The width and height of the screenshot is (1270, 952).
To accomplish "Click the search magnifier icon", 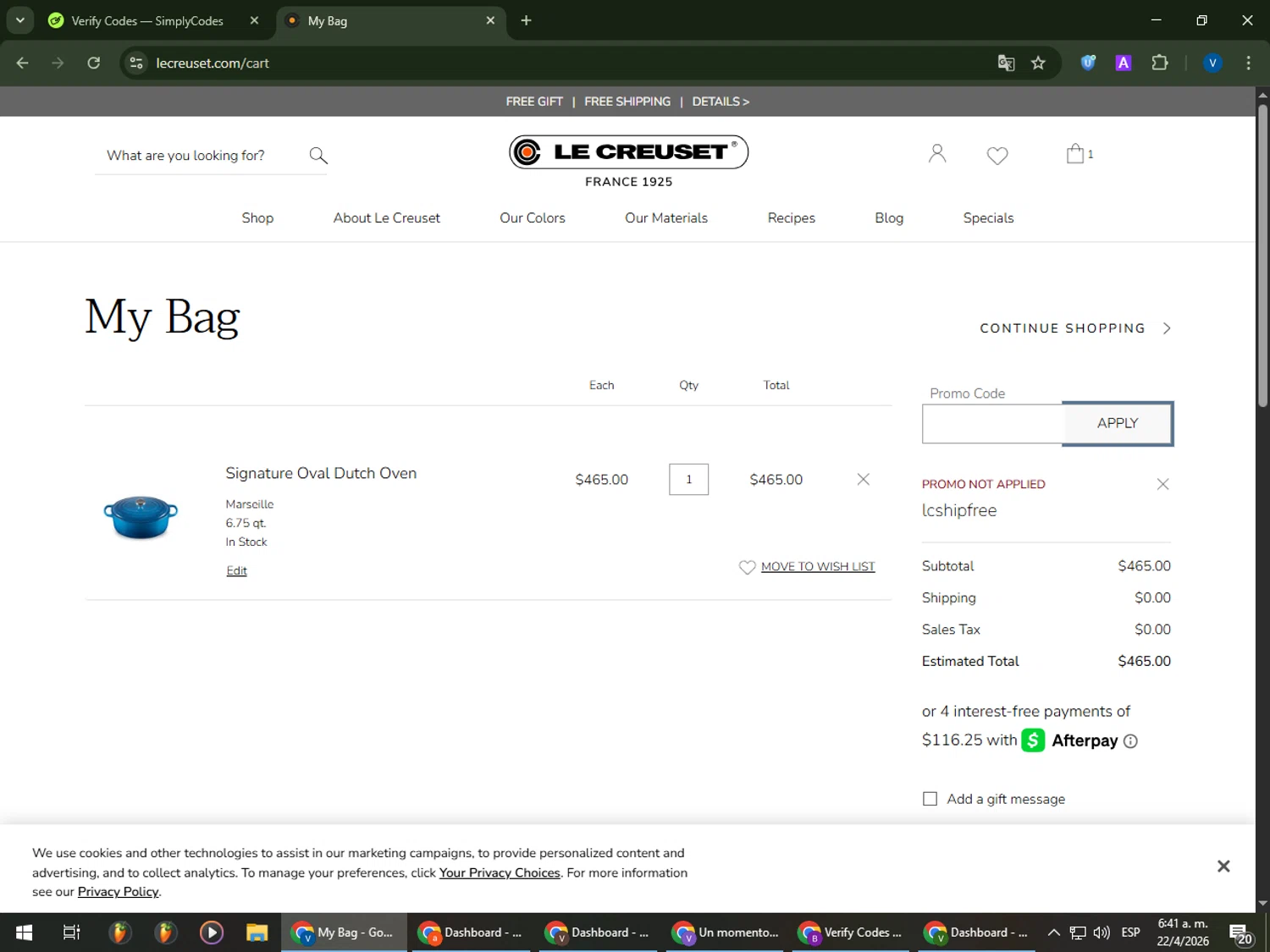I will coord(318,155).
